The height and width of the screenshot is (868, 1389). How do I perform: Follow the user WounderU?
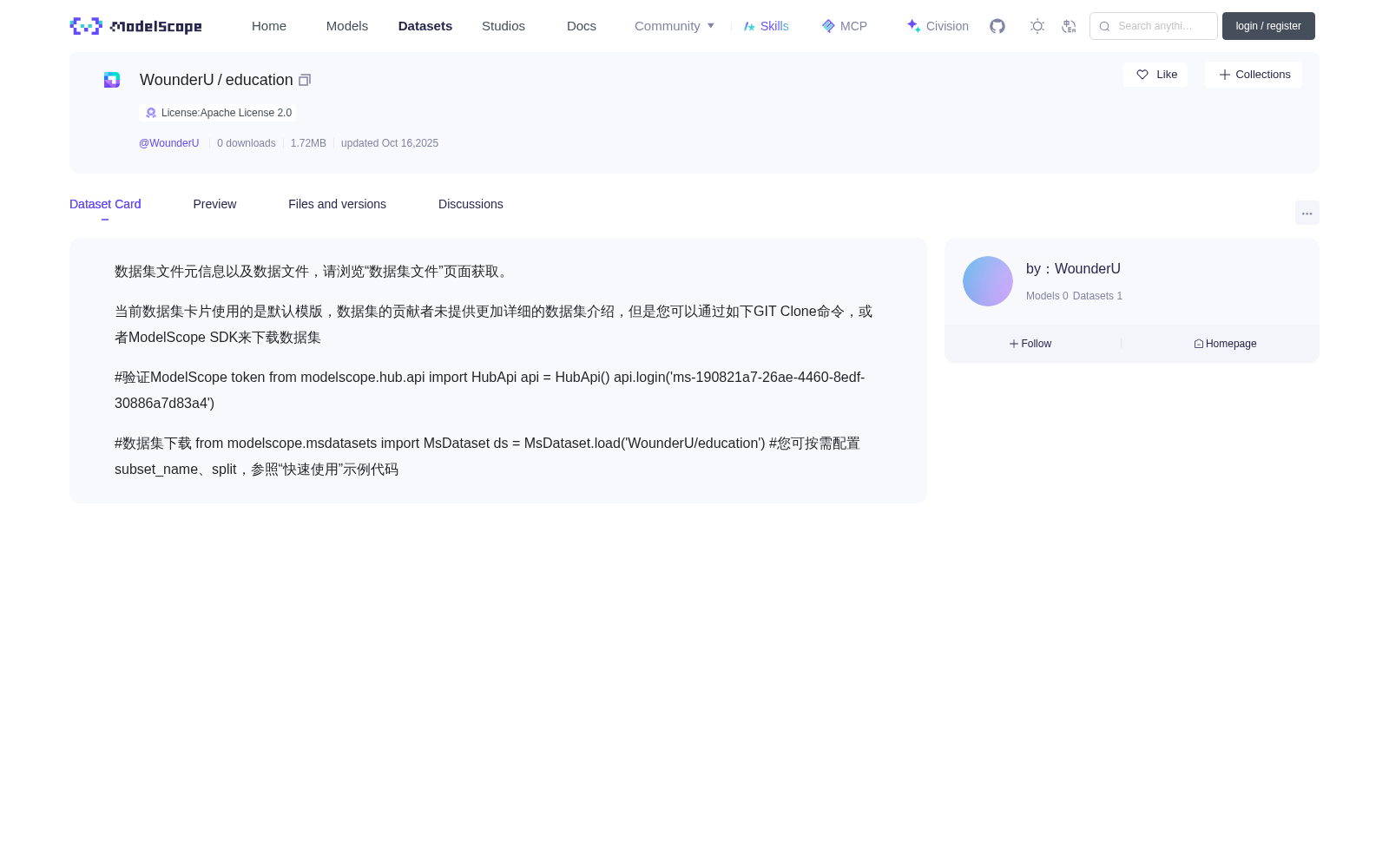coord(1030,344)
